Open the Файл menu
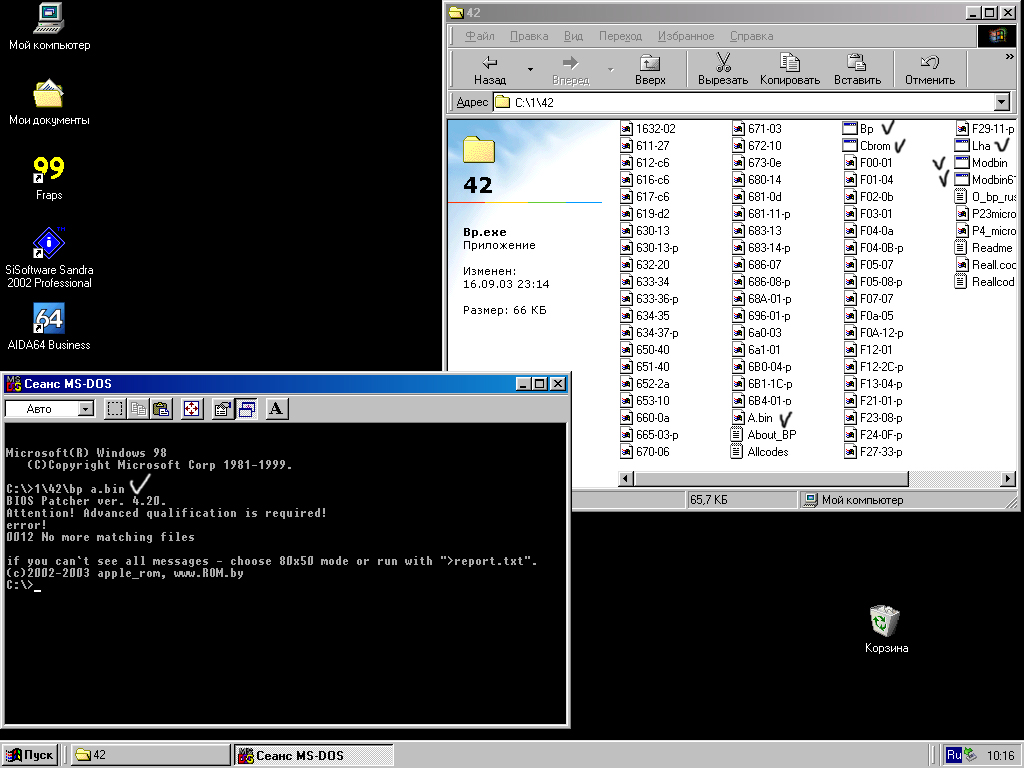Screen dimensions: 1024x768 [x=479, y=36]
